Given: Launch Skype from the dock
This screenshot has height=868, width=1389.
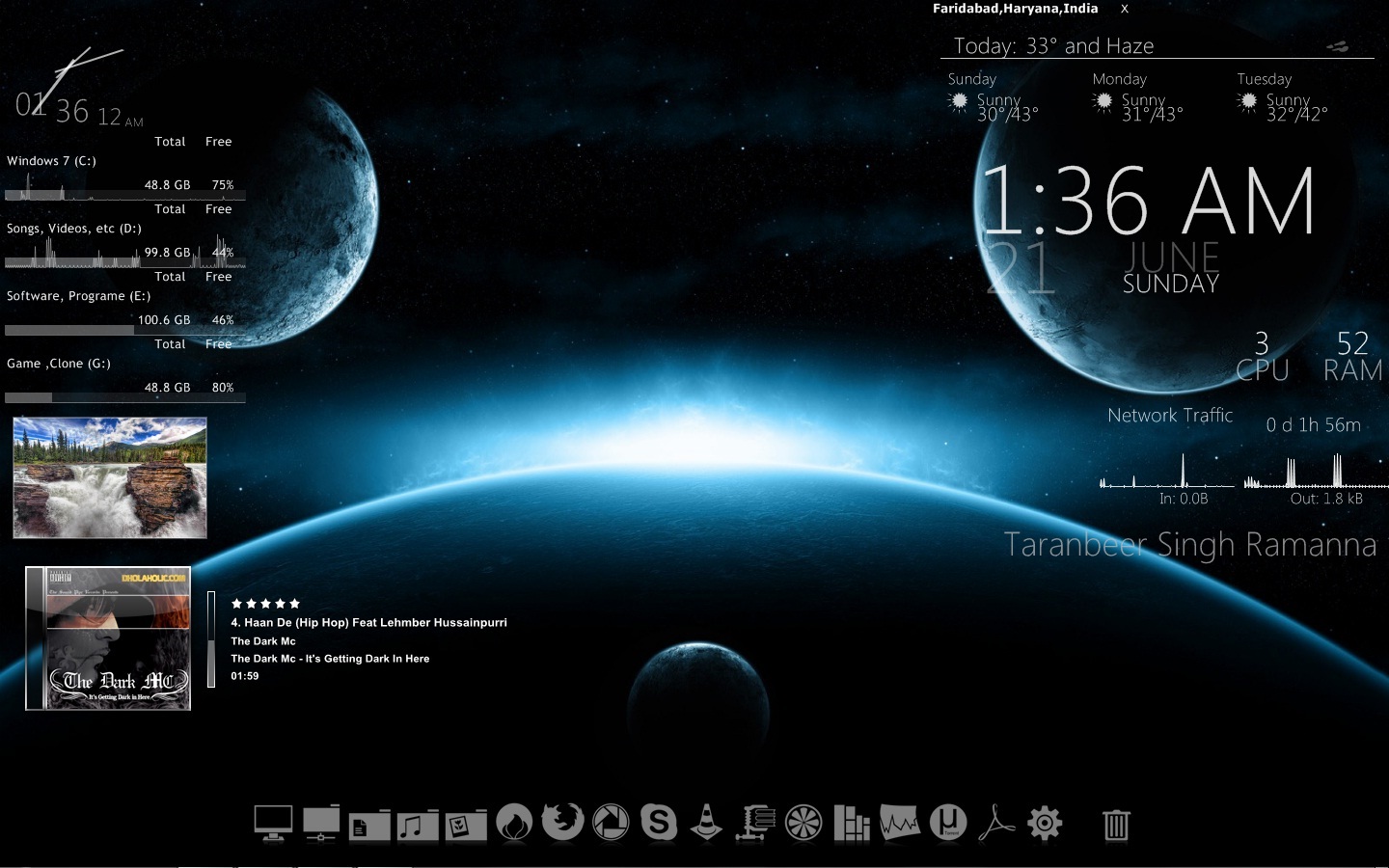Looking at the screenshot, I should point(659,823).
